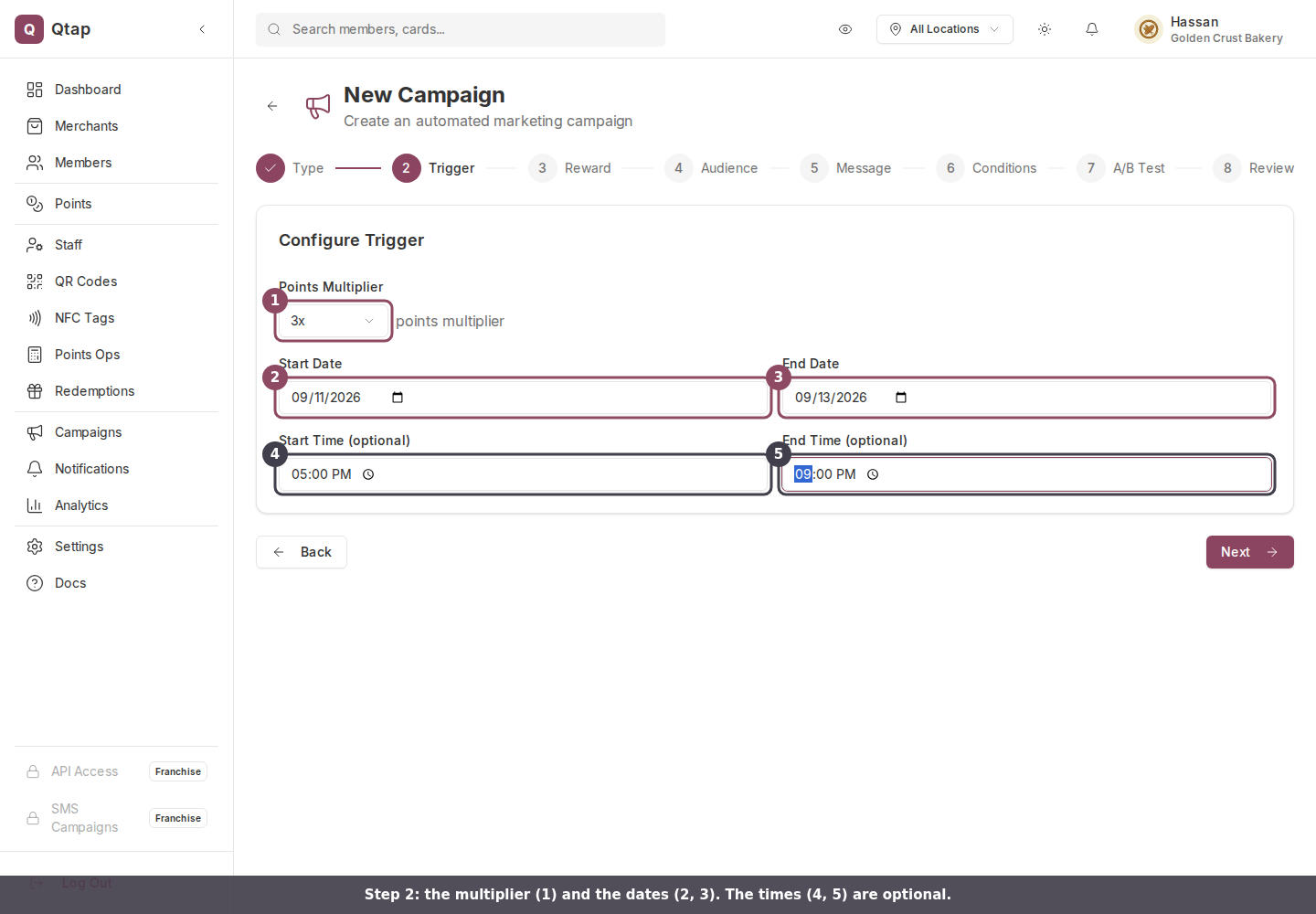The image size is (1316, 914).
Task: Open Docs in the sidebar
Action: click(117, 583)
